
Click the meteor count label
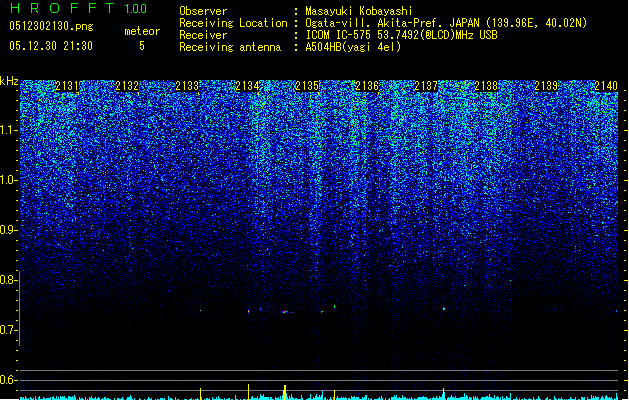tap(142, 31)
